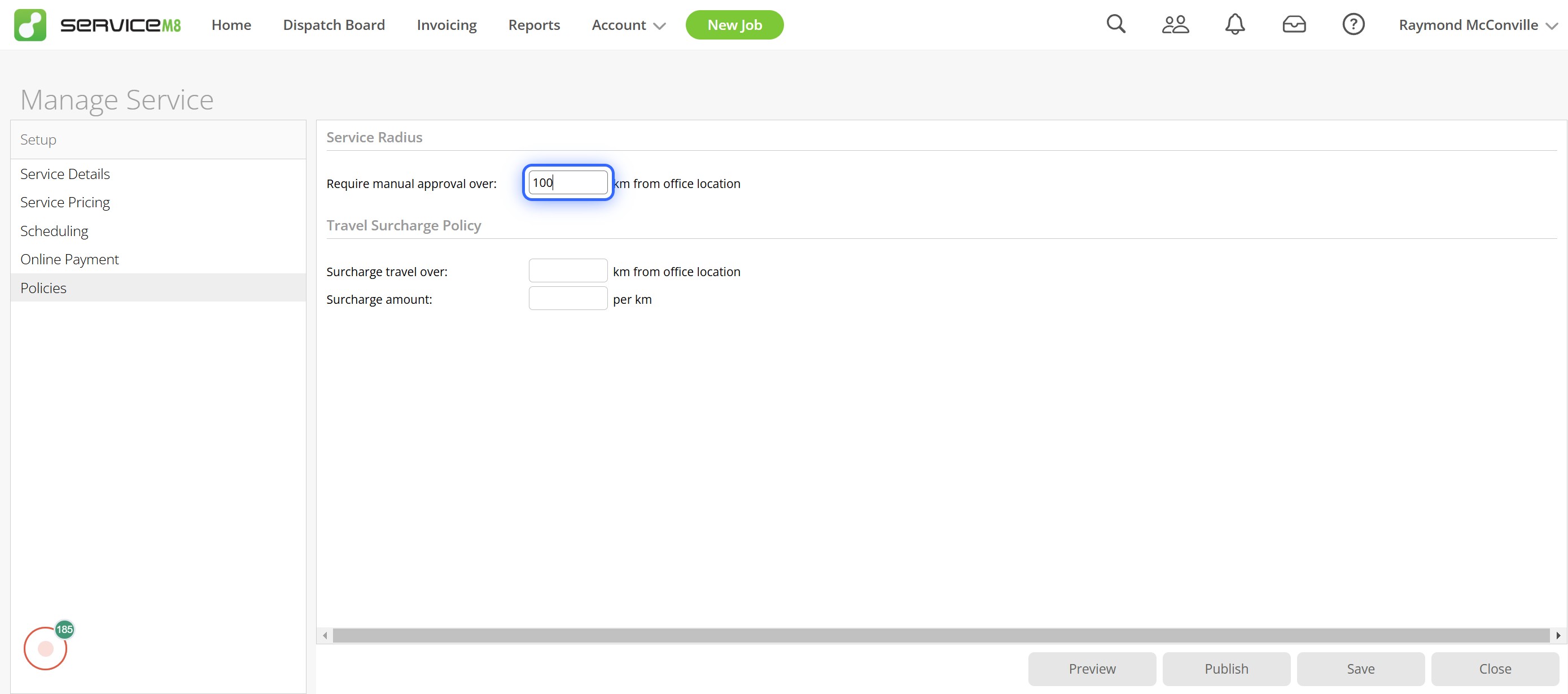Viewport: 1568px width, 694px height.
Task: Click the Publish button
Action: click(1226, 669)
